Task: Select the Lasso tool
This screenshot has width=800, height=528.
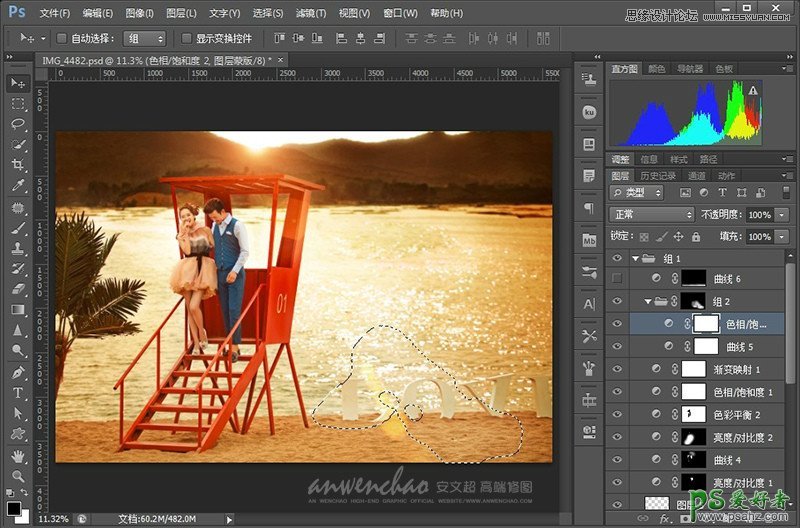Action: 18,124
